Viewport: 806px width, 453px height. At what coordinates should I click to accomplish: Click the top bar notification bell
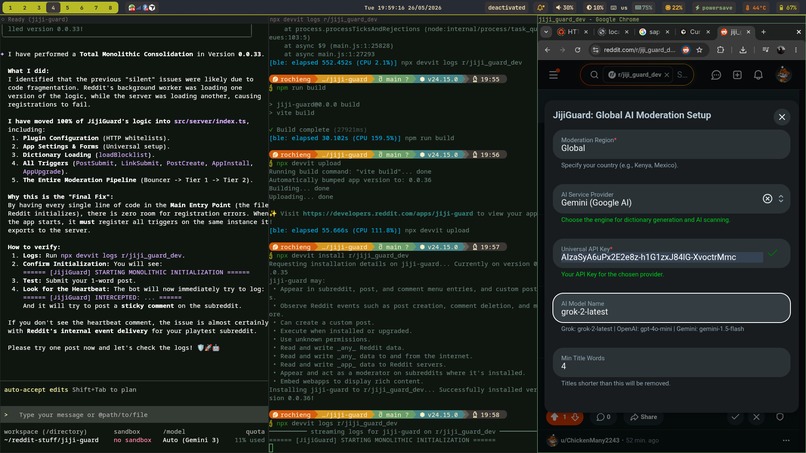[540, 8]
